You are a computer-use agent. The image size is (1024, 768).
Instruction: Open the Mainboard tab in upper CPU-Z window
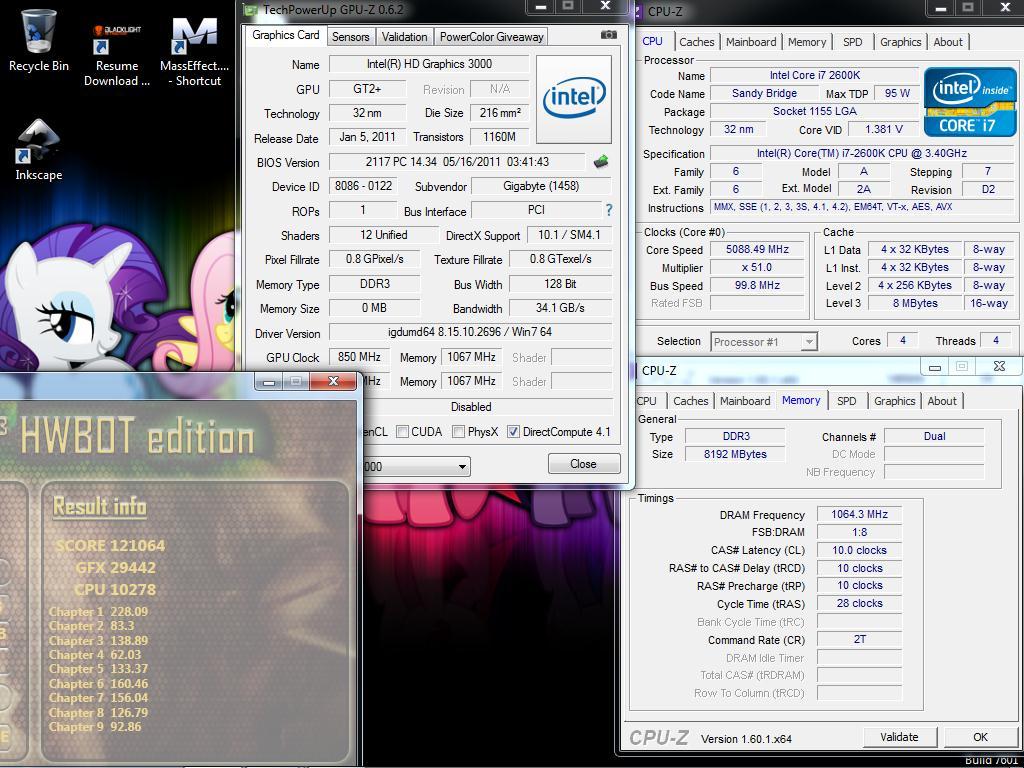click(x=751, y=42)
